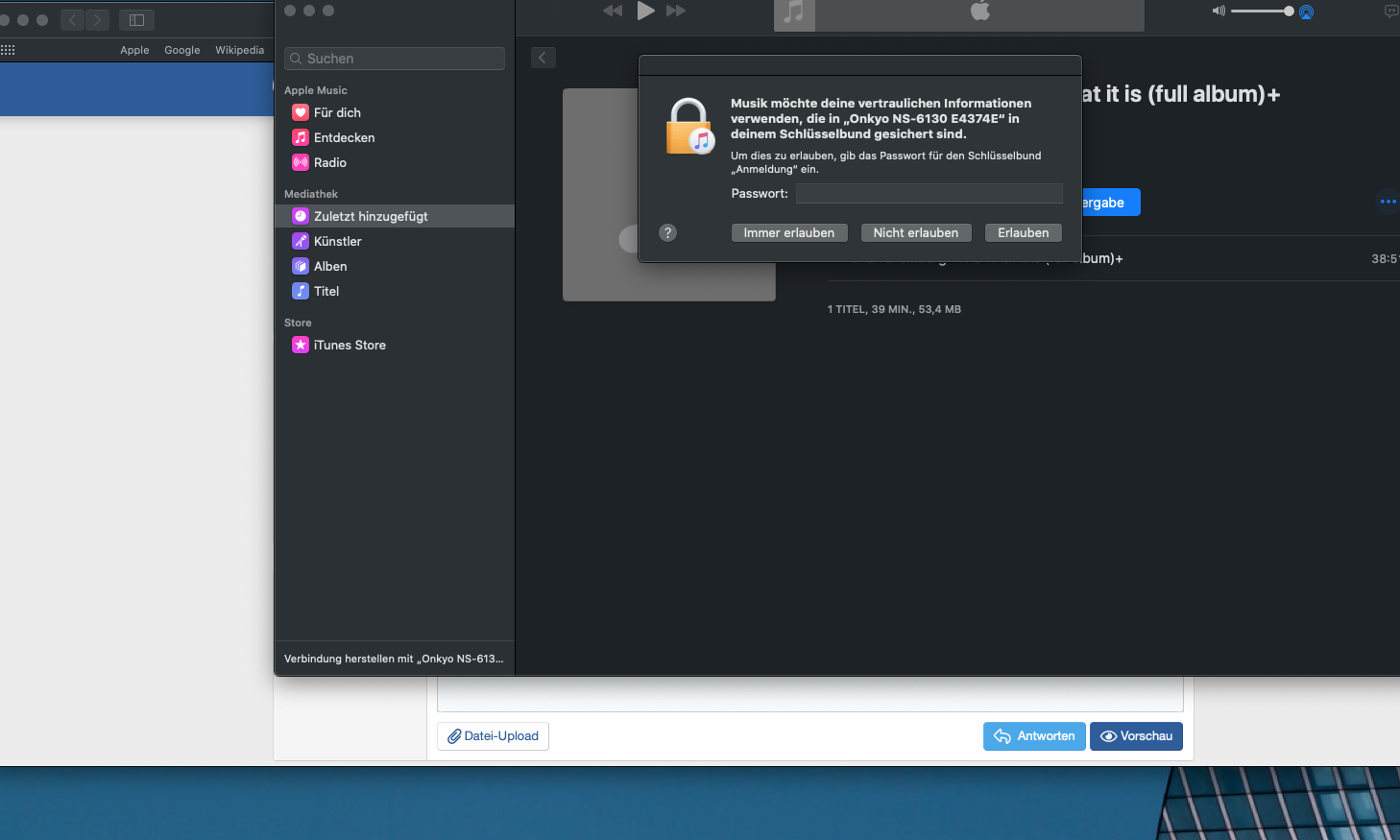Click the Apple Music section header
This screenshot has width=1400, height=840.
(316, 90)
